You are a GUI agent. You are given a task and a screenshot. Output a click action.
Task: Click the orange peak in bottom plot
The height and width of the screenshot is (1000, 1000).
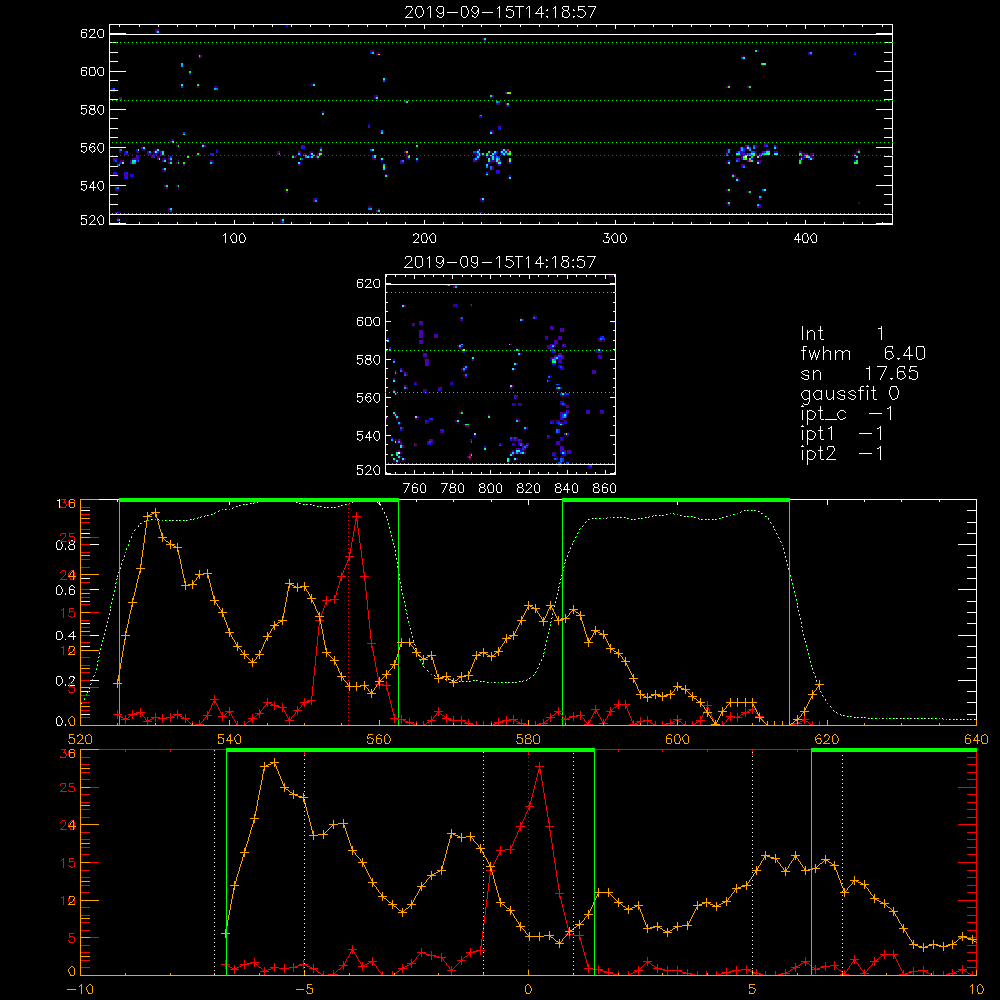click(x=274, y=763)
